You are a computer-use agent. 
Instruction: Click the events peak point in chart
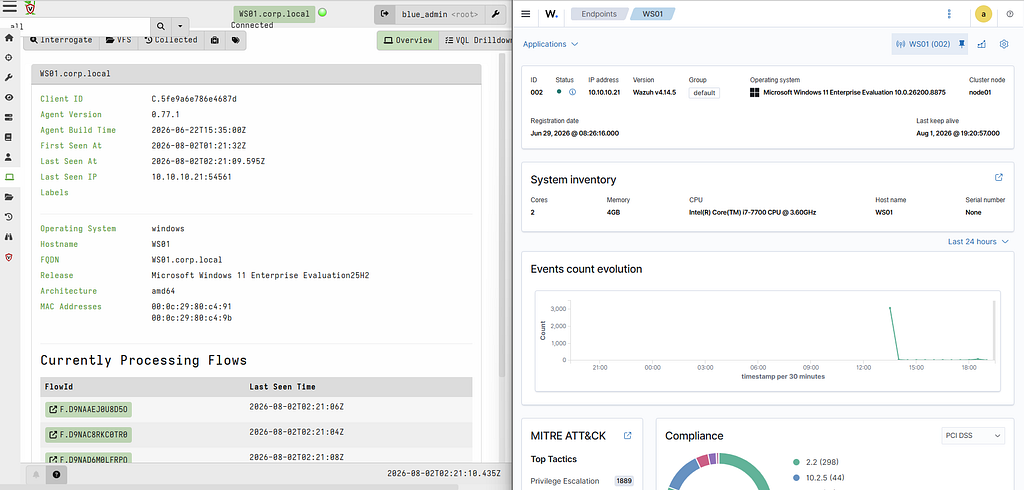(889, 308)
